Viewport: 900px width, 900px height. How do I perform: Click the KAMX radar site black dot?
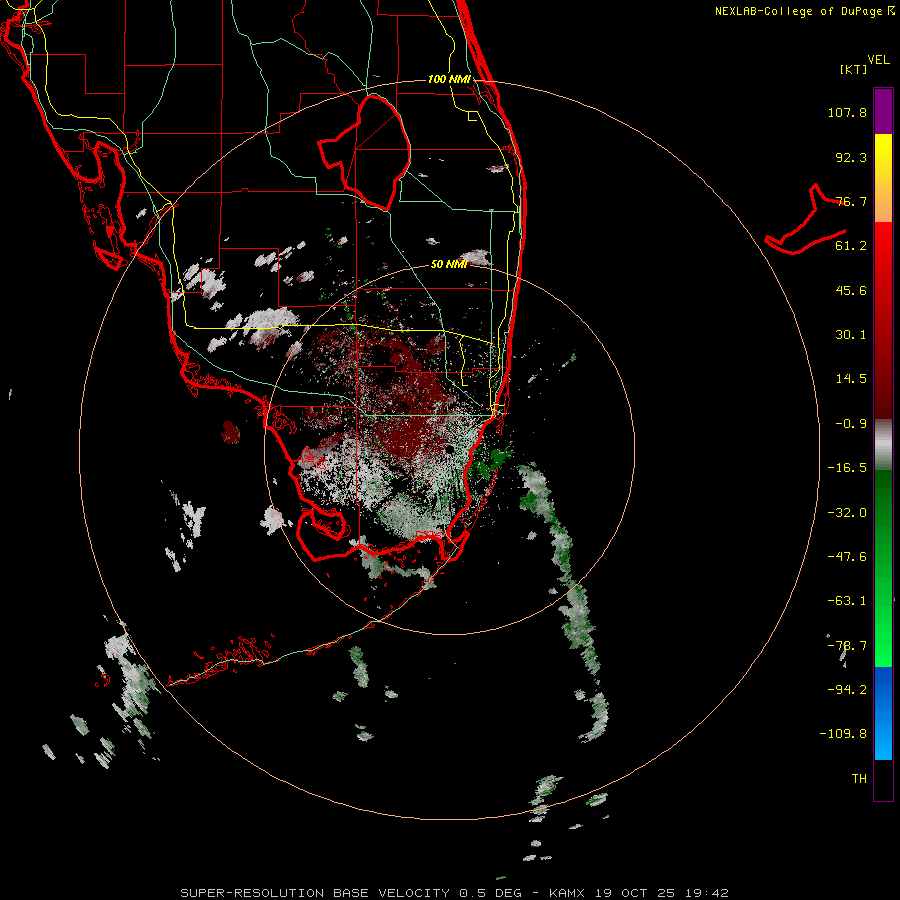point(449,449)
